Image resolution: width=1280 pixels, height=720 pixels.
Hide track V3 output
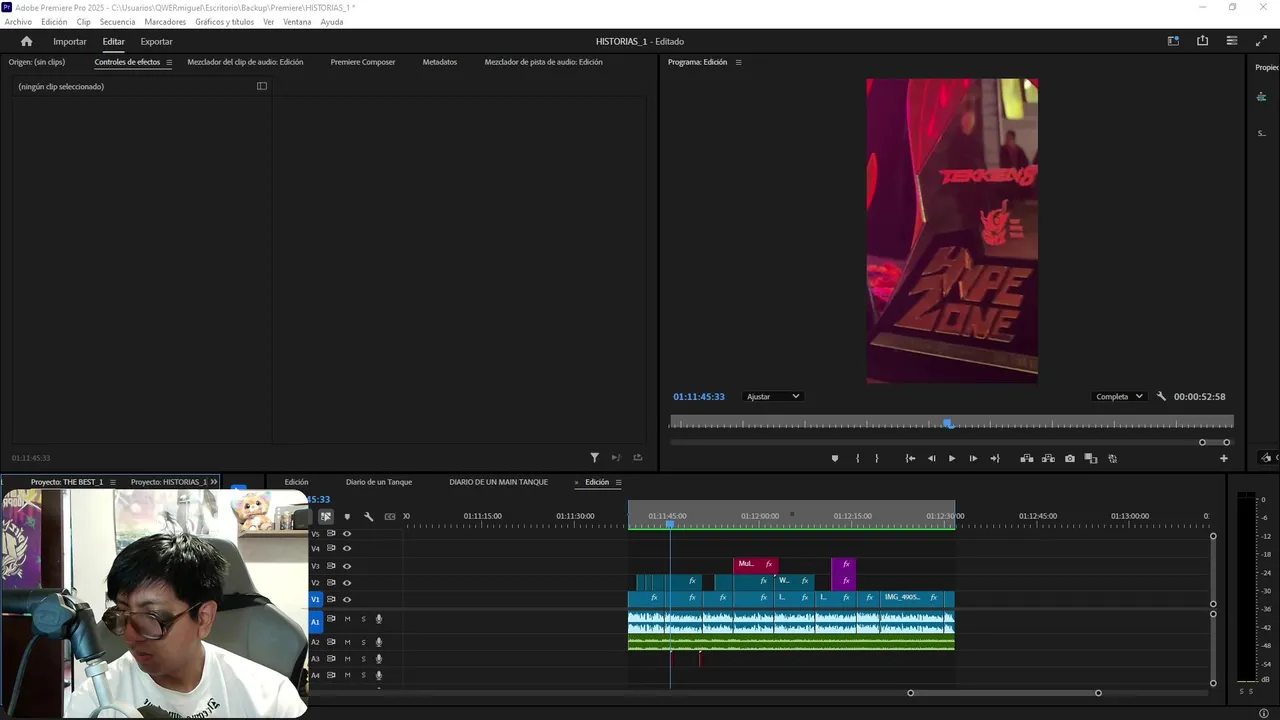coord(347,566)
